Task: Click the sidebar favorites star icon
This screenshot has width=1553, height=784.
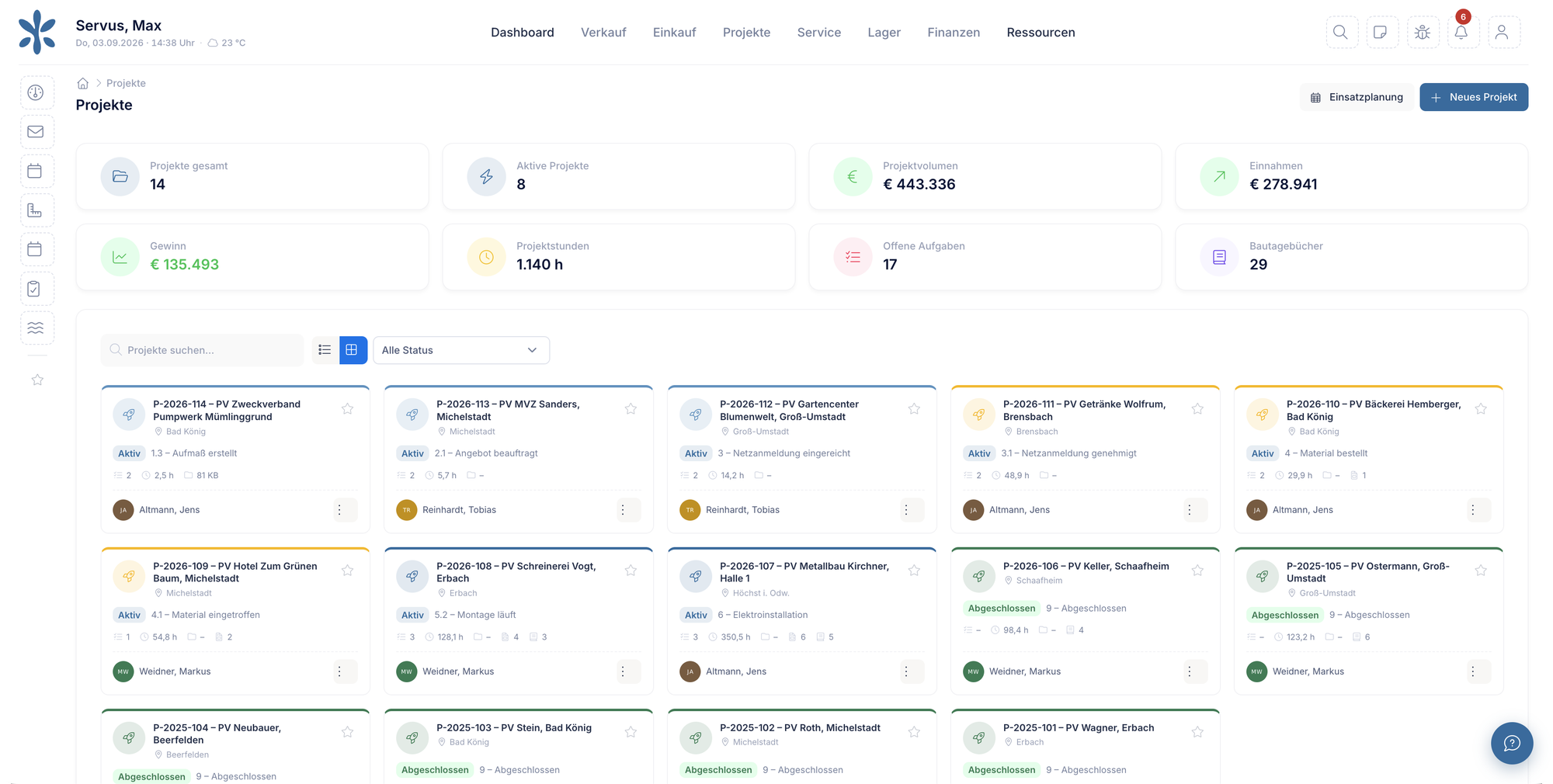Action: pyautogui.click(x=37, y=380)
